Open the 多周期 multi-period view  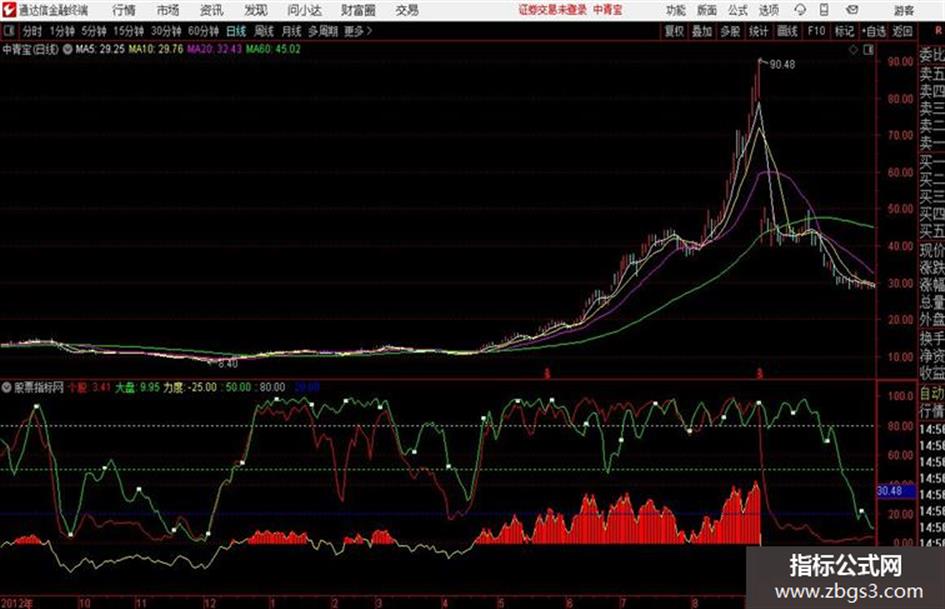coord(323,31)
